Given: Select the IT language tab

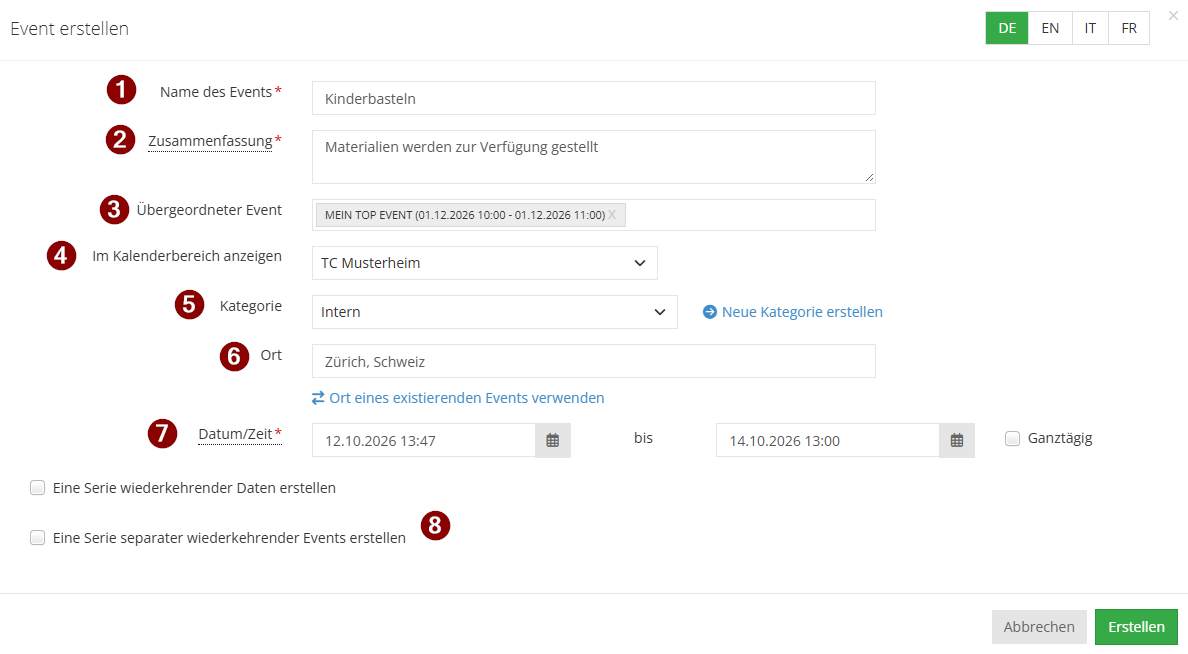Looking at the screenshot, I should pos(1090,28).
